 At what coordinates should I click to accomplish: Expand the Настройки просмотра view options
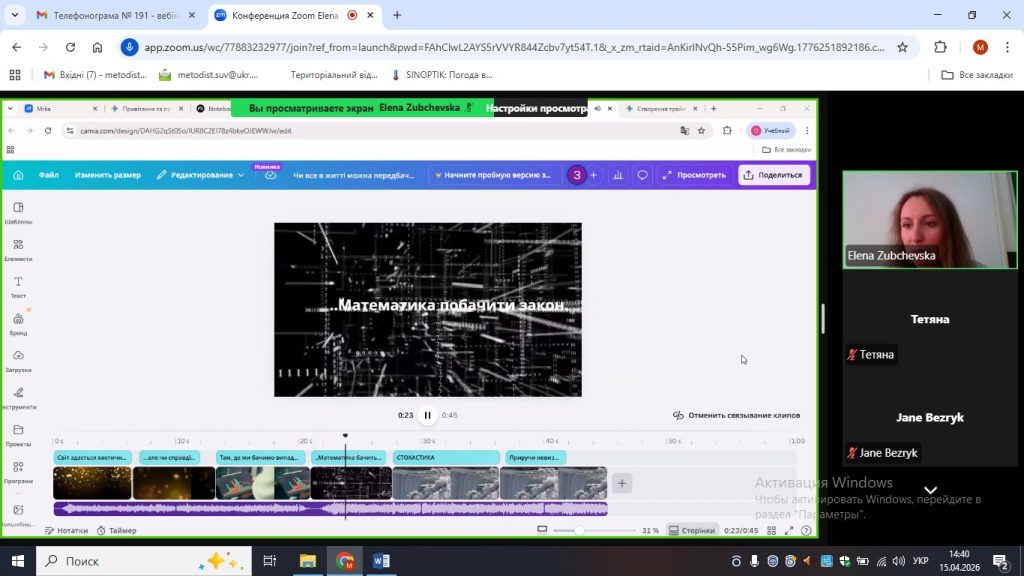click(534, 108)
